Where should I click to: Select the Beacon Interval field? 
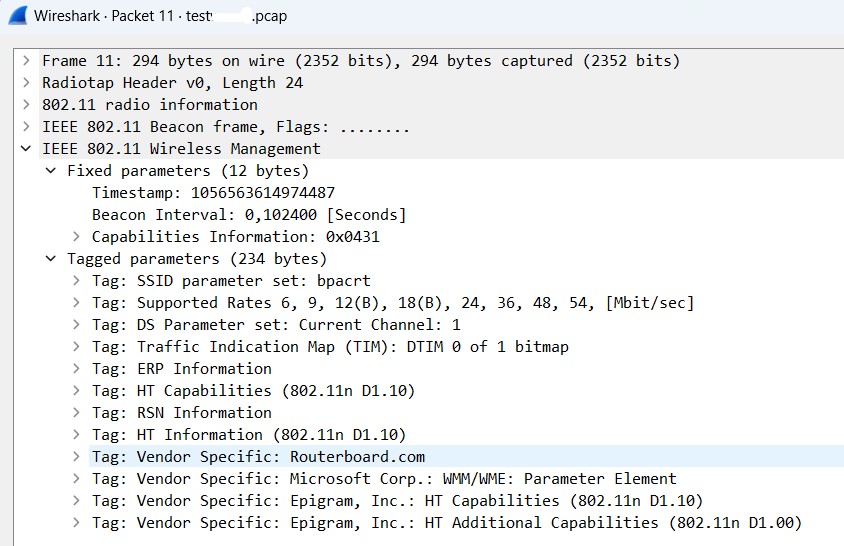[249, 215]
